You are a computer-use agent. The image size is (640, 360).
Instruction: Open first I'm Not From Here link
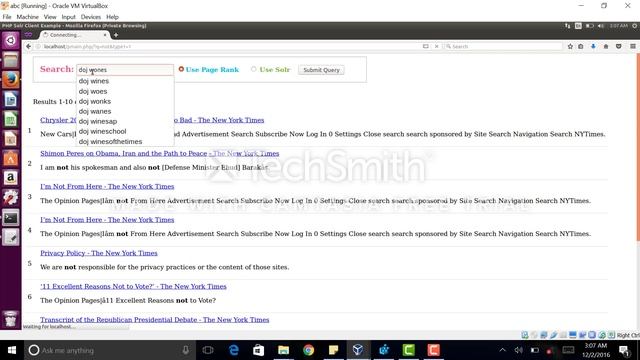click(x=107, y=187)
